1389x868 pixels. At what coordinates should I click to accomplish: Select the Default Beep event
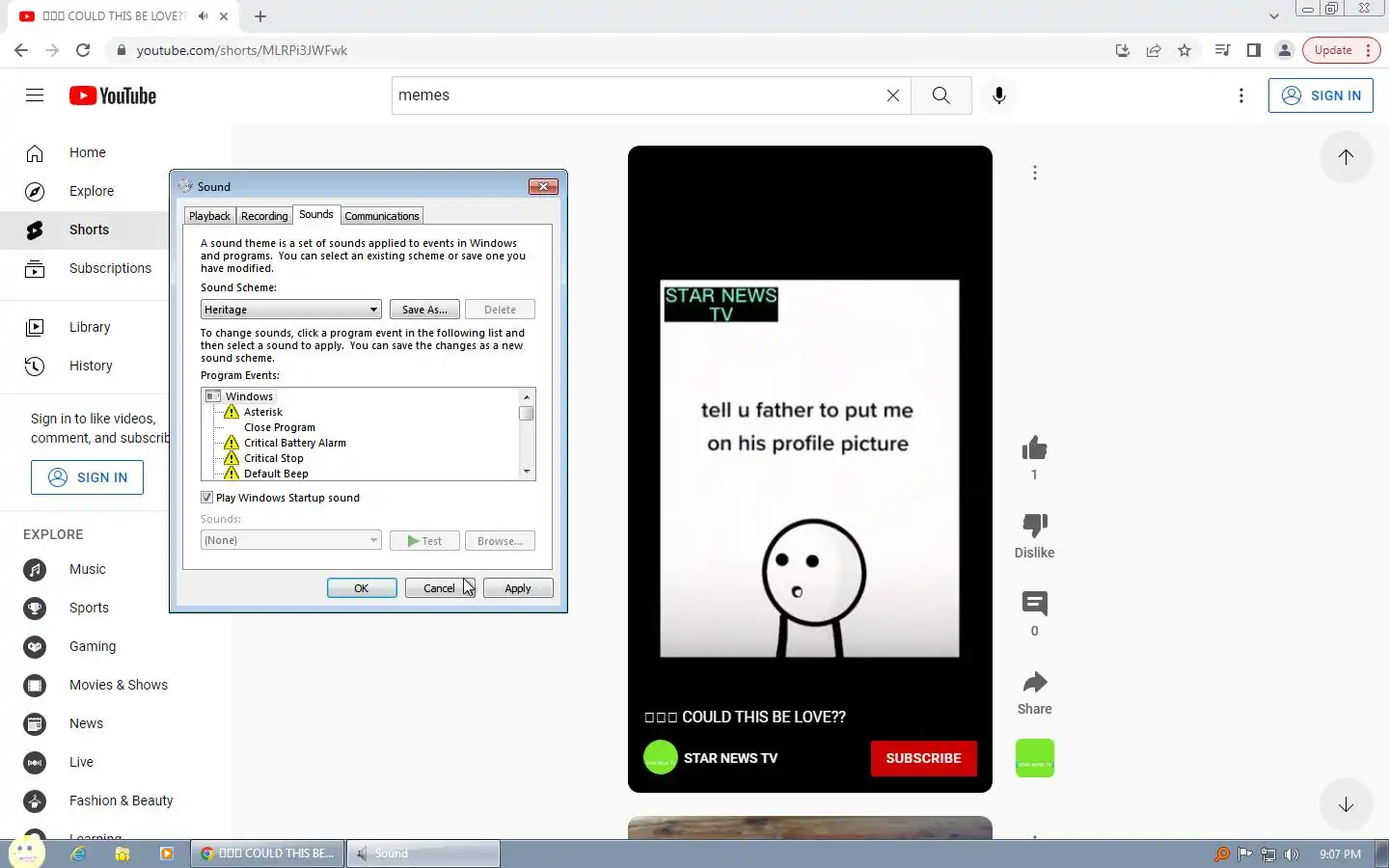pos(276,474)
